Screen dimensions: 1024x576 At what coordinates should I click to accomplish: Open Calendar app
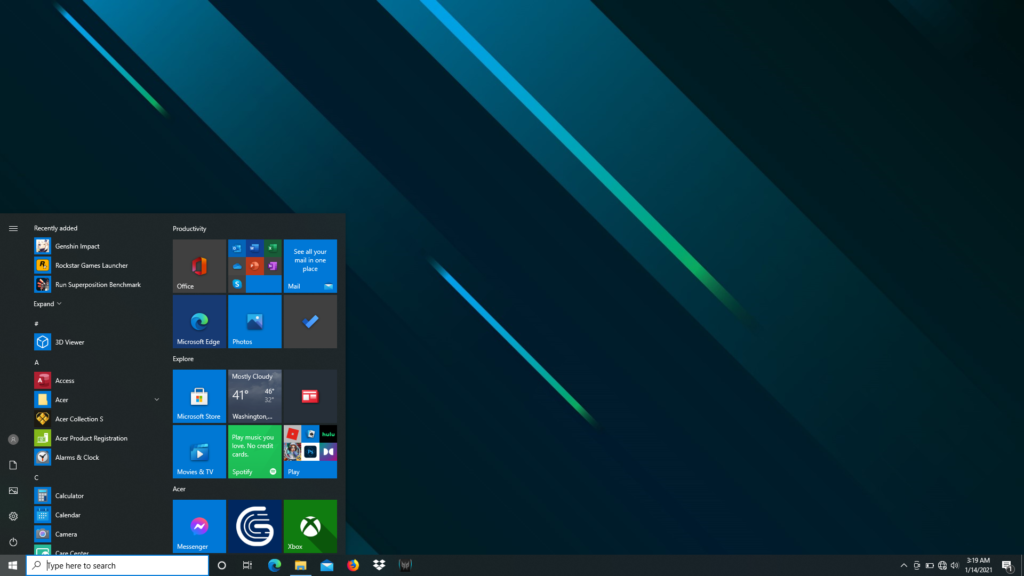(97, 515)
